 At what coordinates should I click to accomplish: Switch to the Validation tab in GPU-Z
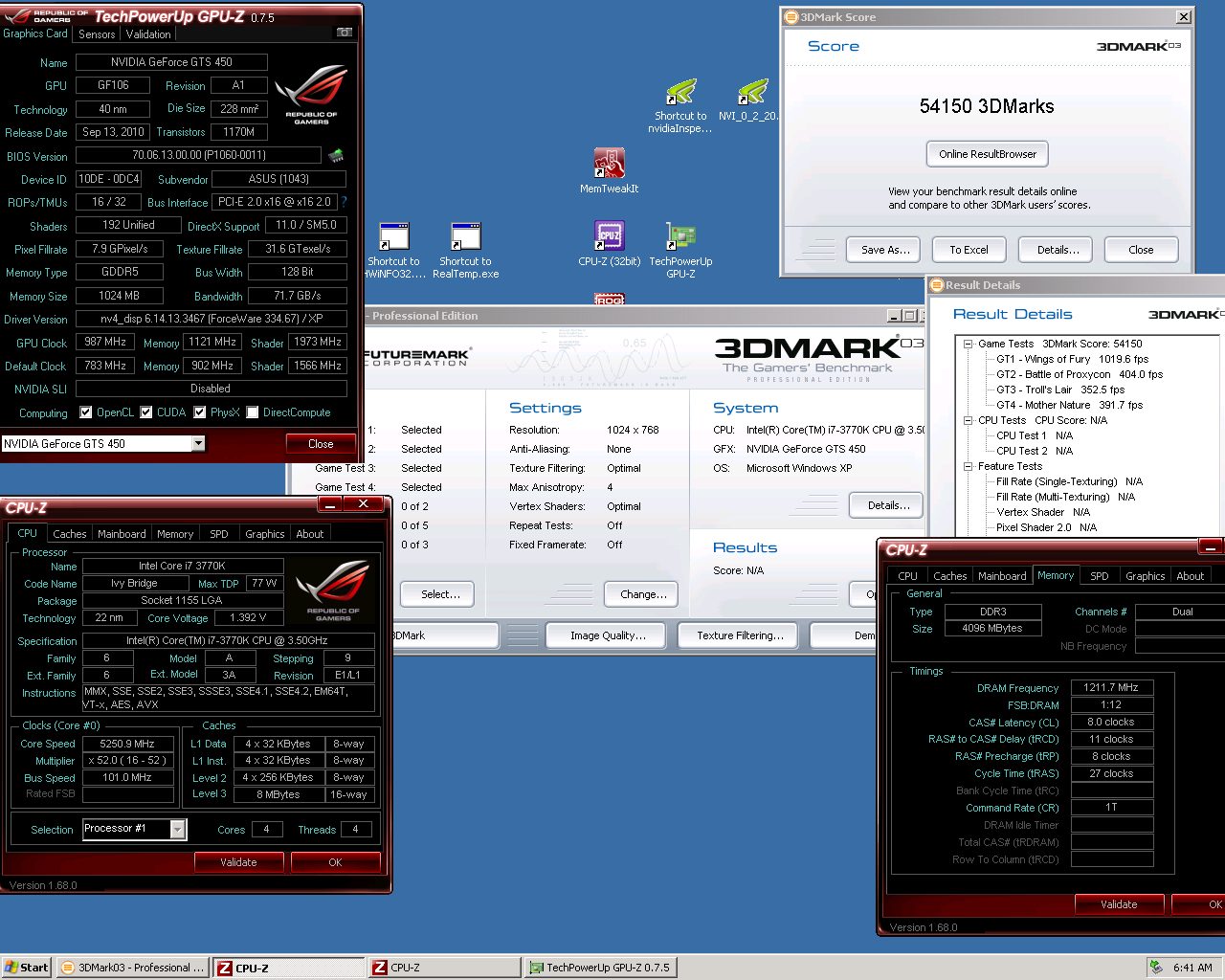148,33
